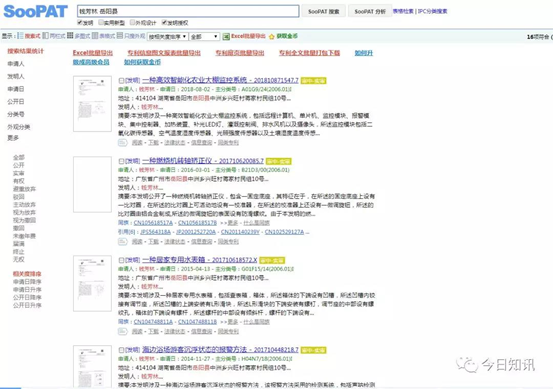Tick the 外观设计 checkbox

(x=132, y=23)
